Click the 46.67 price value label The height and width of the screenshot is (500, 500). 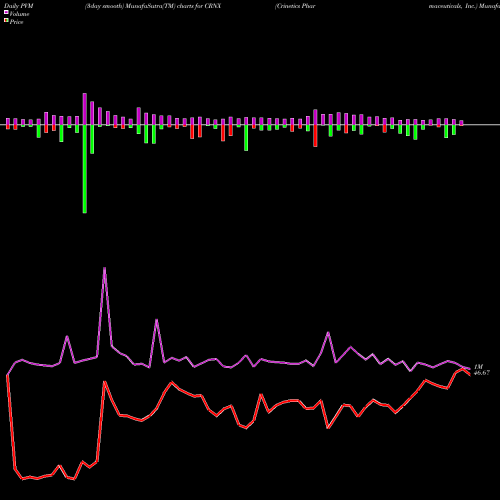[482, 373]
